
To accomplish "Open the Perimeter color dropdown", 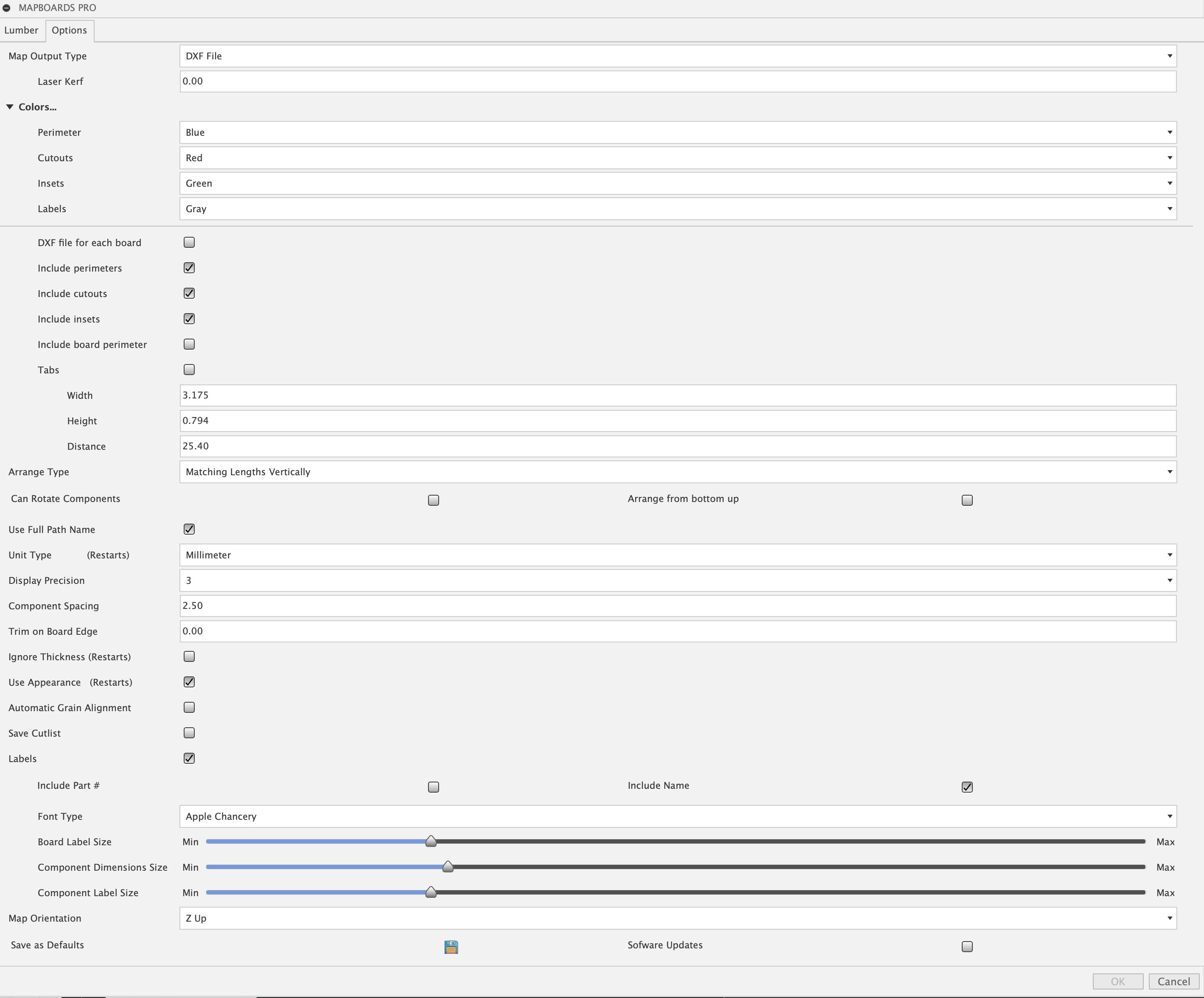I will [x=678, y=132].
